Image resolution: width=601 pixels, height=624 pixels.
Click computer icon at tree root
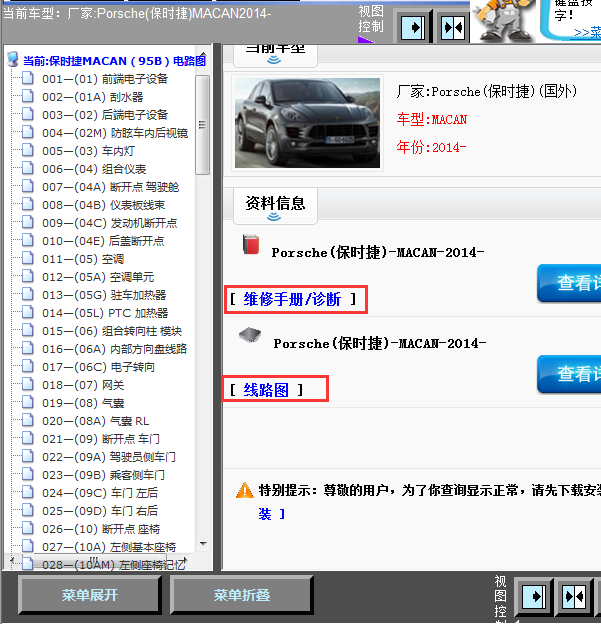(13, 59)
